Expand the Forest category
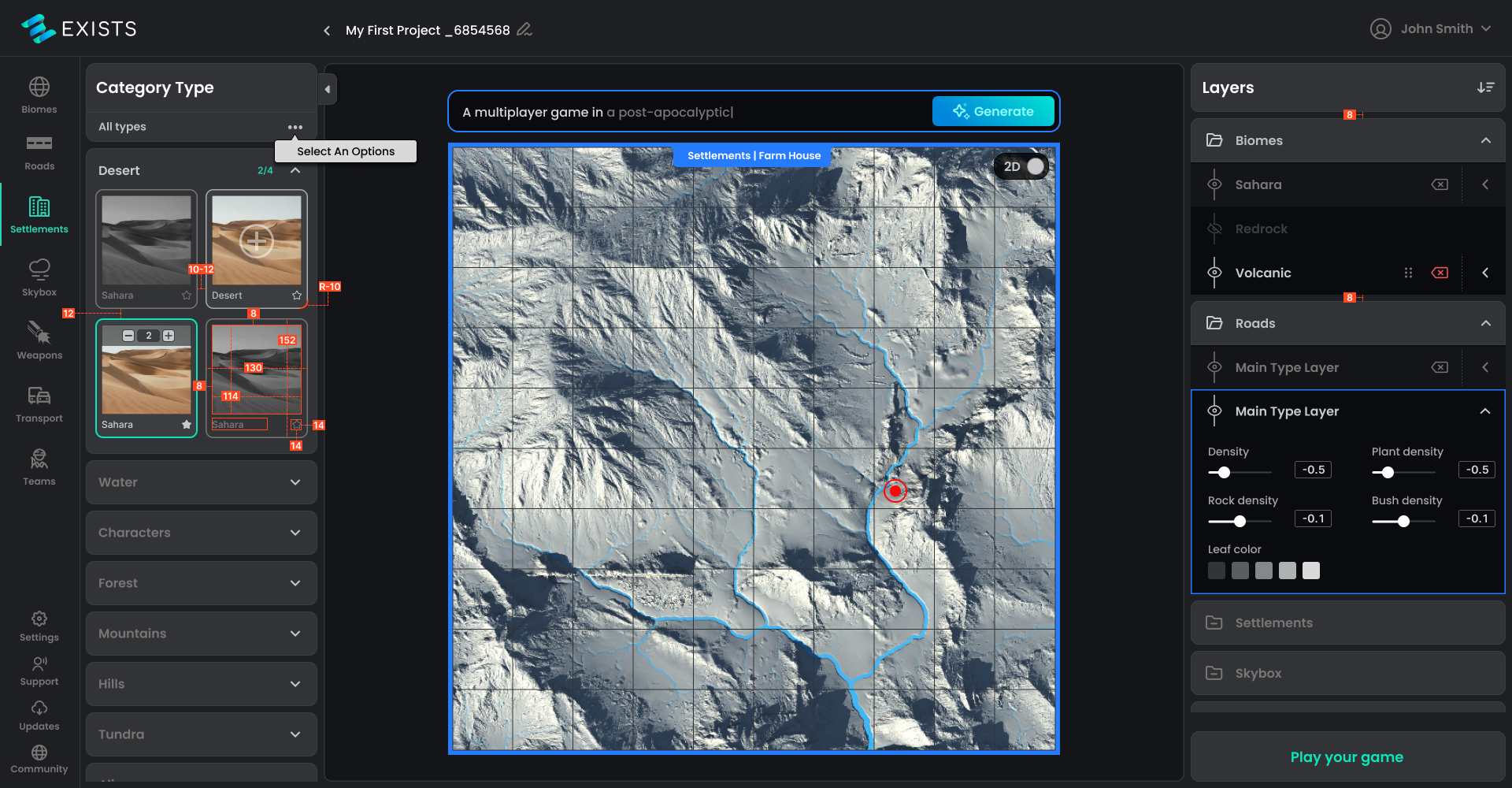This screenshot has width=1512, height=788. coord(295,583)
